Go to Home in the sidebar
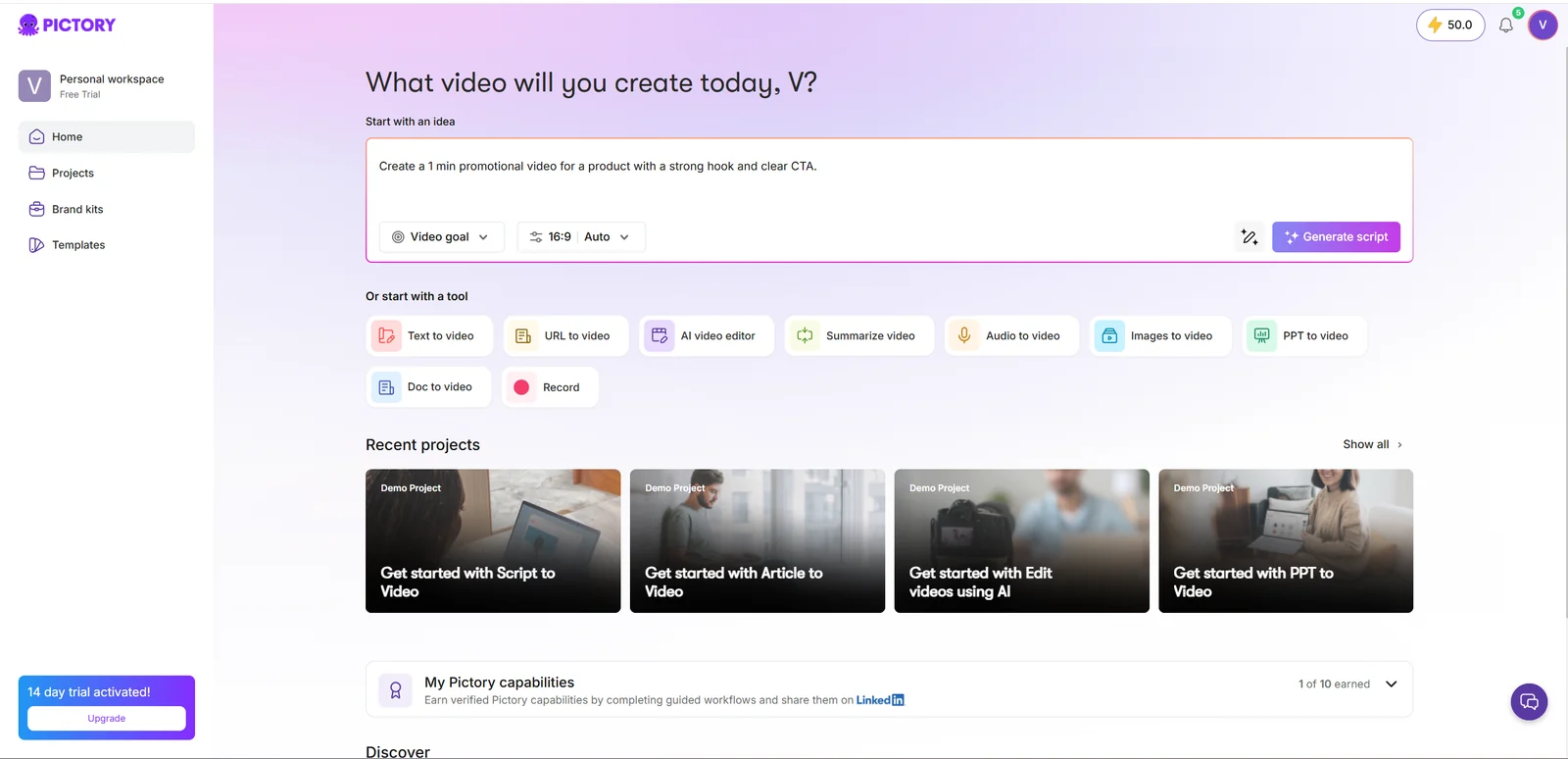The height and width of the screenshot is (759, 1568). coord(107,137)
